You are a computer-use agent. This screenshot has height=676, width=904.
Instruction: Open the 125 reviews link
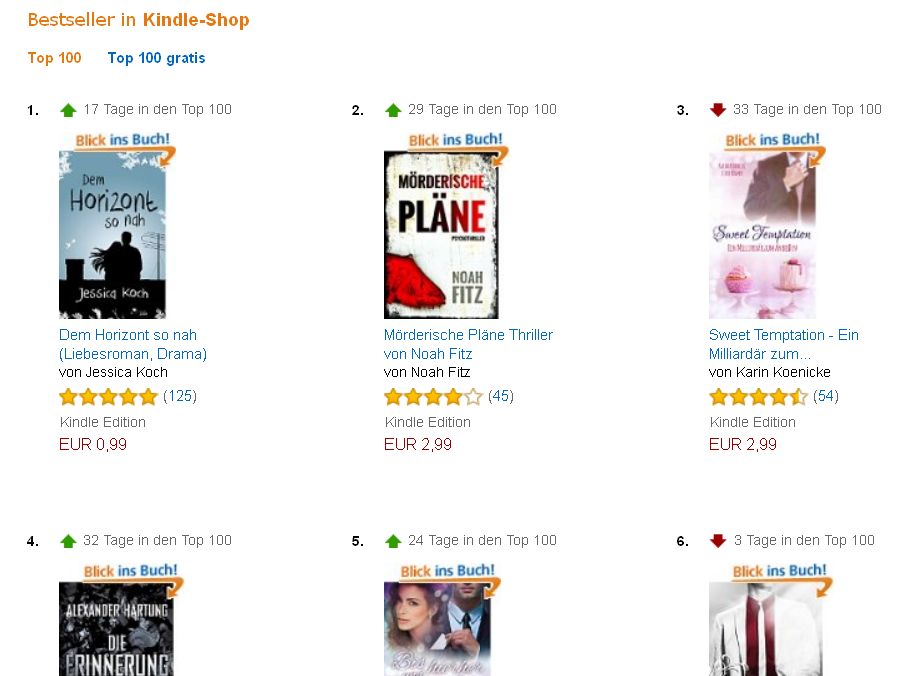click(180, 396)
